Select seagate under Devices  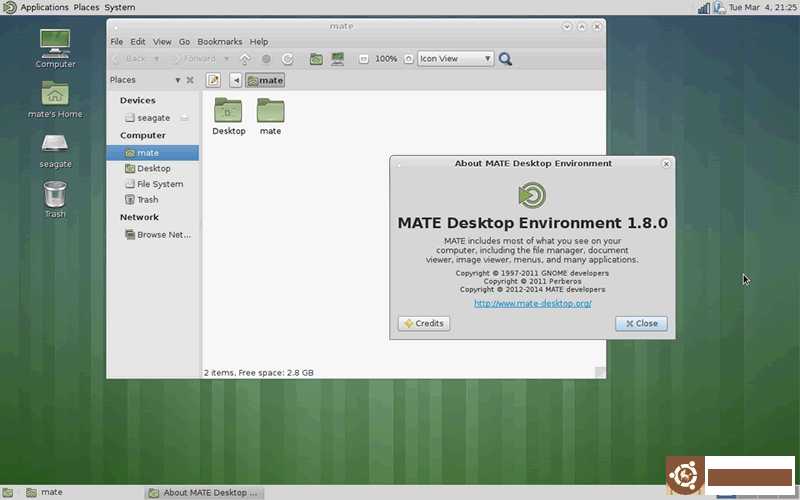pyautogui.click(x=153, y=118)
